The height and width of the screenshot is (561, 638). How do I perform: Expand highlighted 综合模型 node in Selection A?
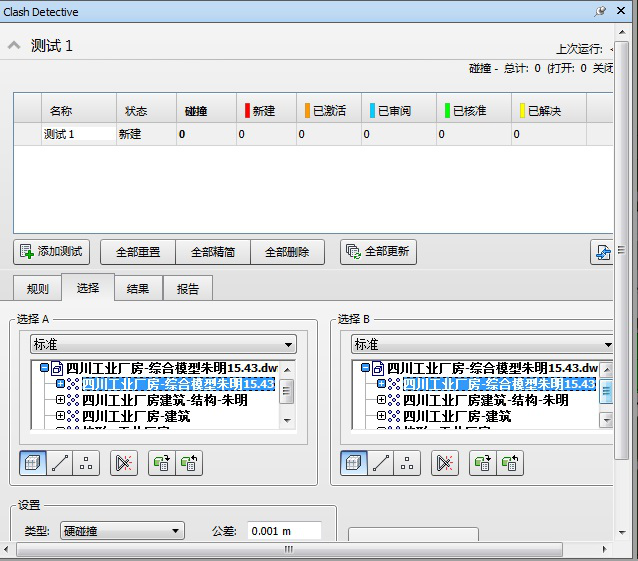(x=60, y=383)
